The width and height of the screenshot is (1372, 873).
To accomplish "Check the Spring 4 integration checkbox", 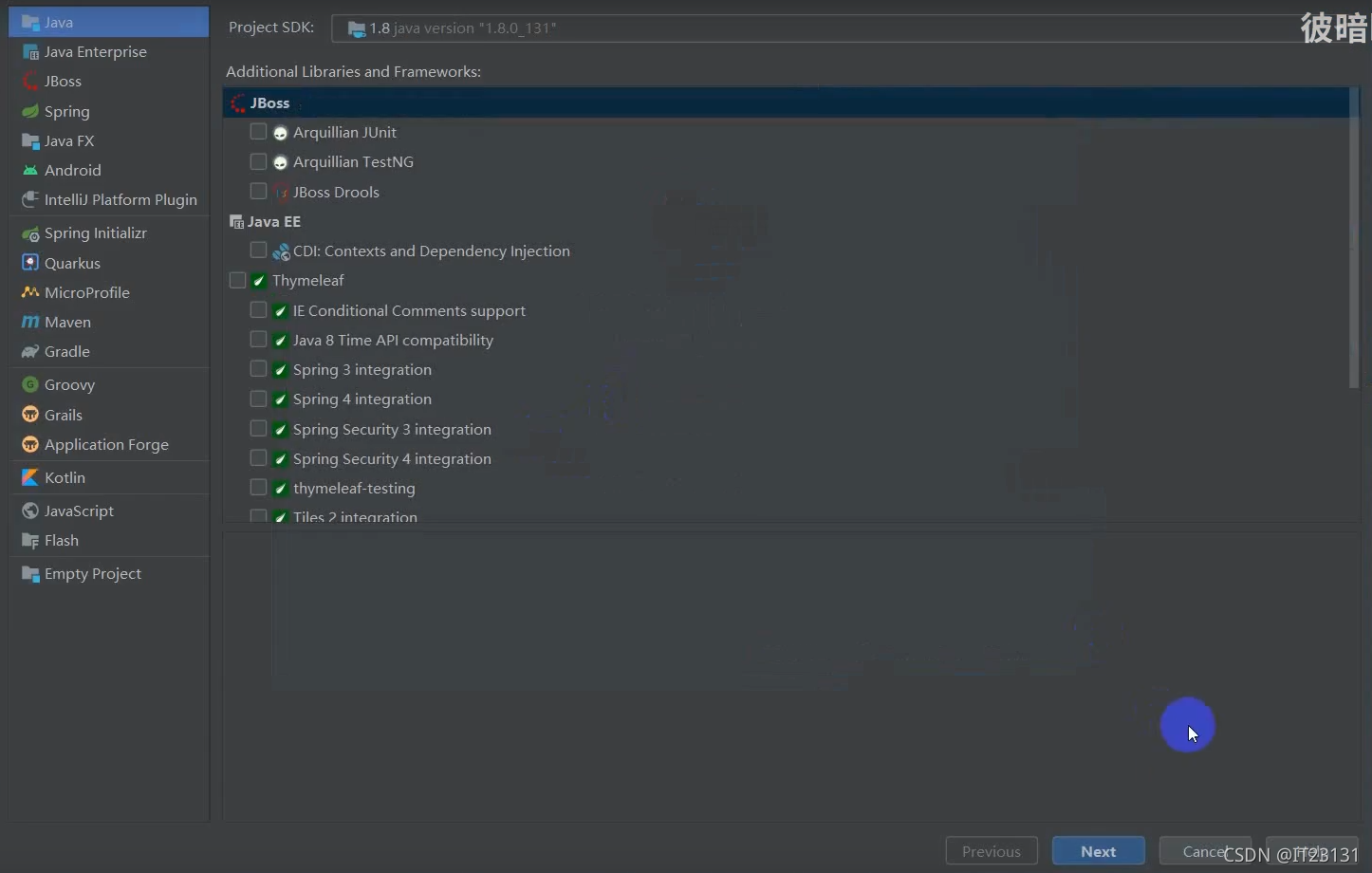I will click(258, 398).
